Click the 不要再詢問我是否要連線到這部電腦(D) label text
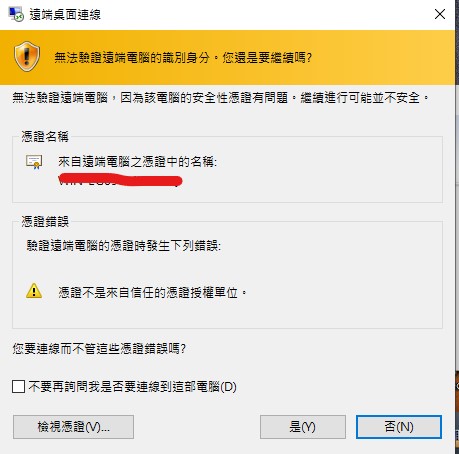 [x=132, y=387]
